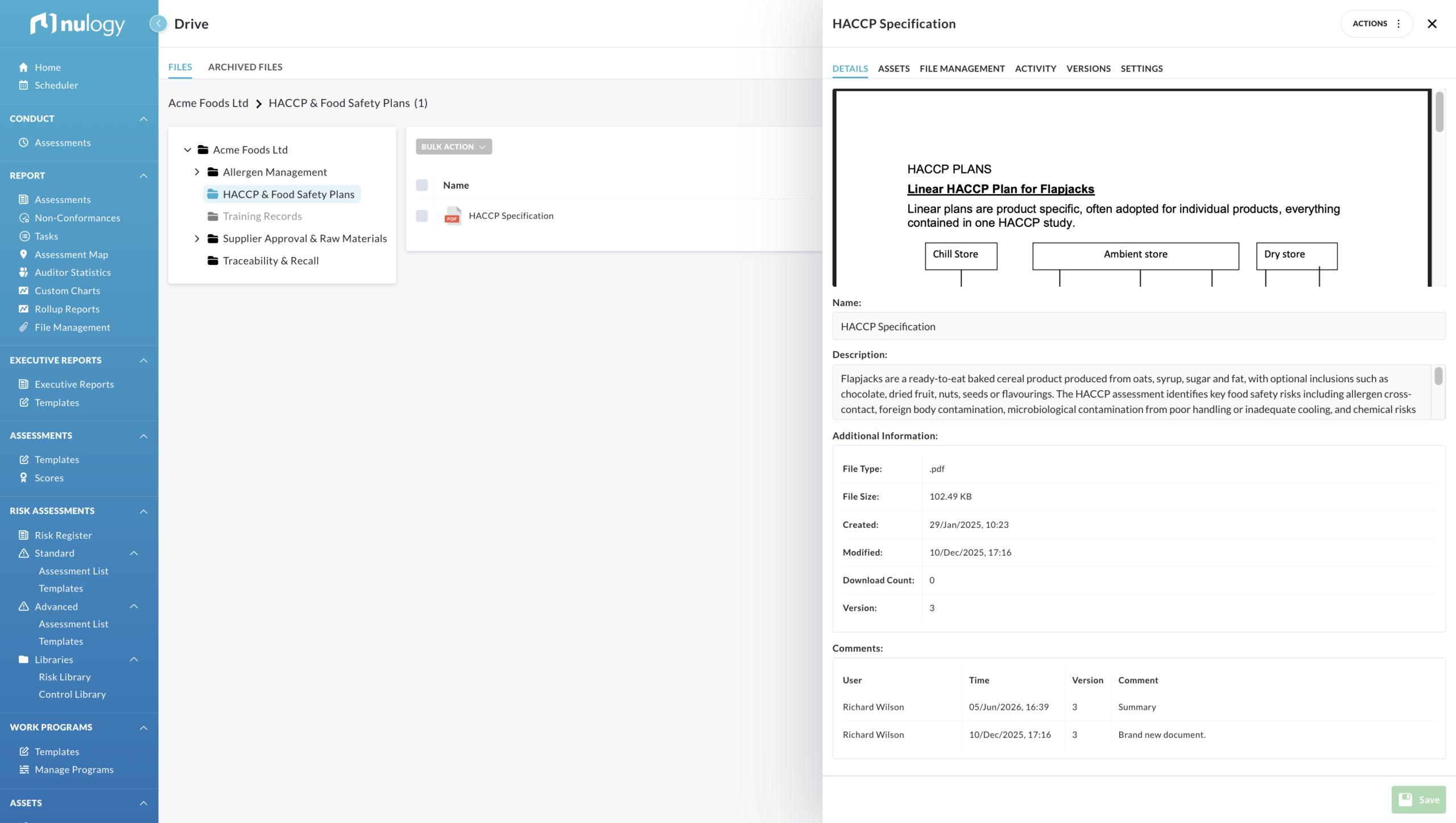
Task: Click the Training Records folder icon
Action: [x=213, y=216]
